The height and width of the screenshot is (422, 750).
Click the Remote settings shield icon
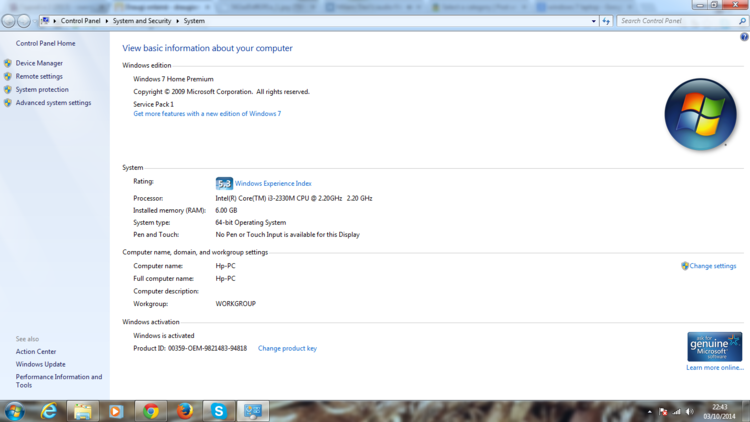tap(8, 77)
